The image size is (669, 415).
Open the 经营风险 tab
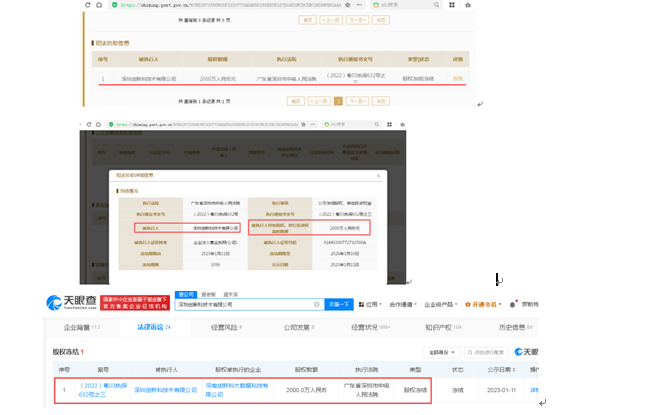click(x=226, y=327)
